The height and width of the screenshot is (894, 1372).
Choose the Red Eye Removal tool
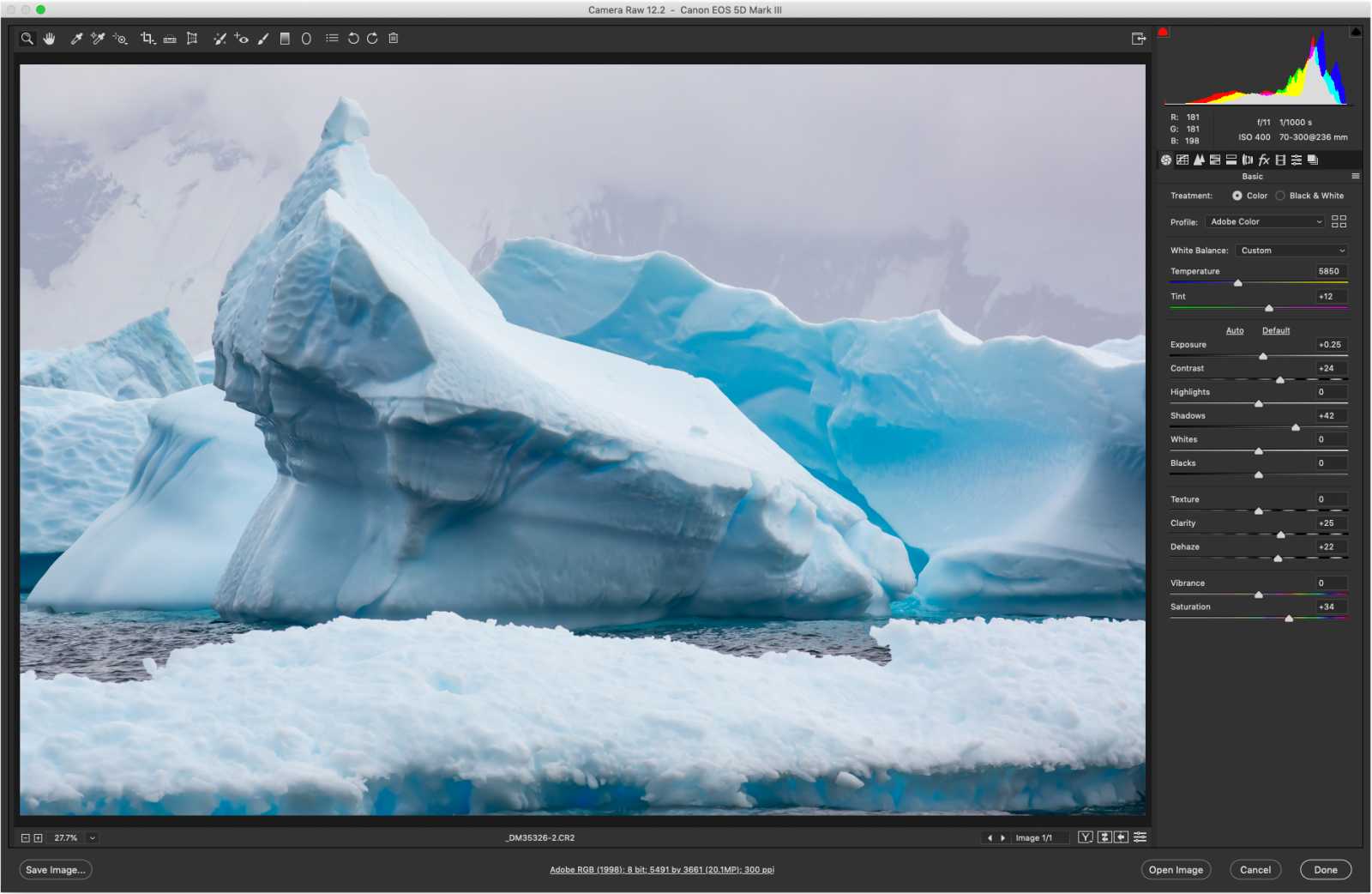click(x=242, y=39)
